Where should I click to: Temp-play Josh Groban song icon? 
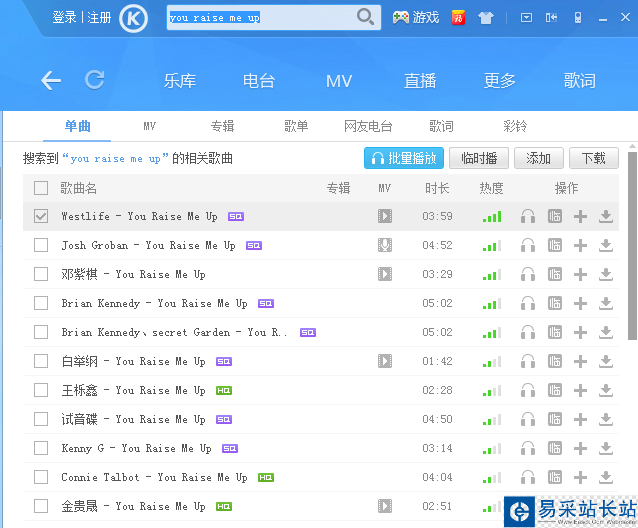(555, 245)
